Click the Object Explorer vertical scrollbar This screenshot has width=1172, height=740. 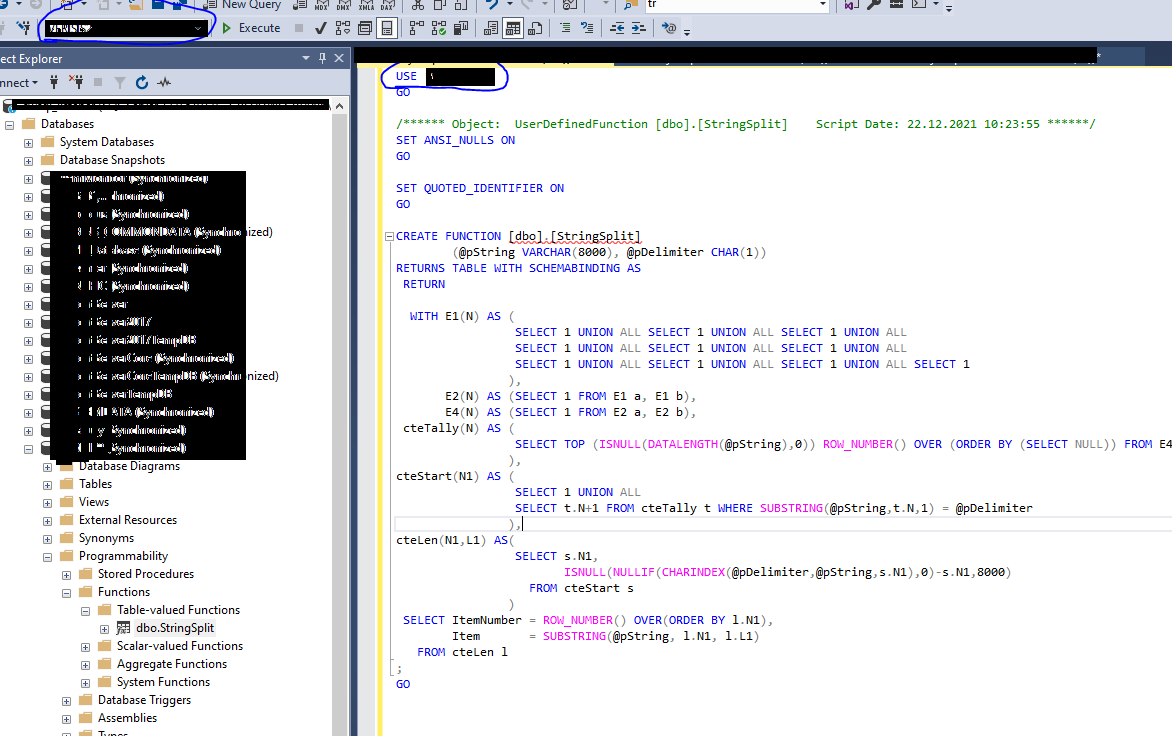pos(339,419)
